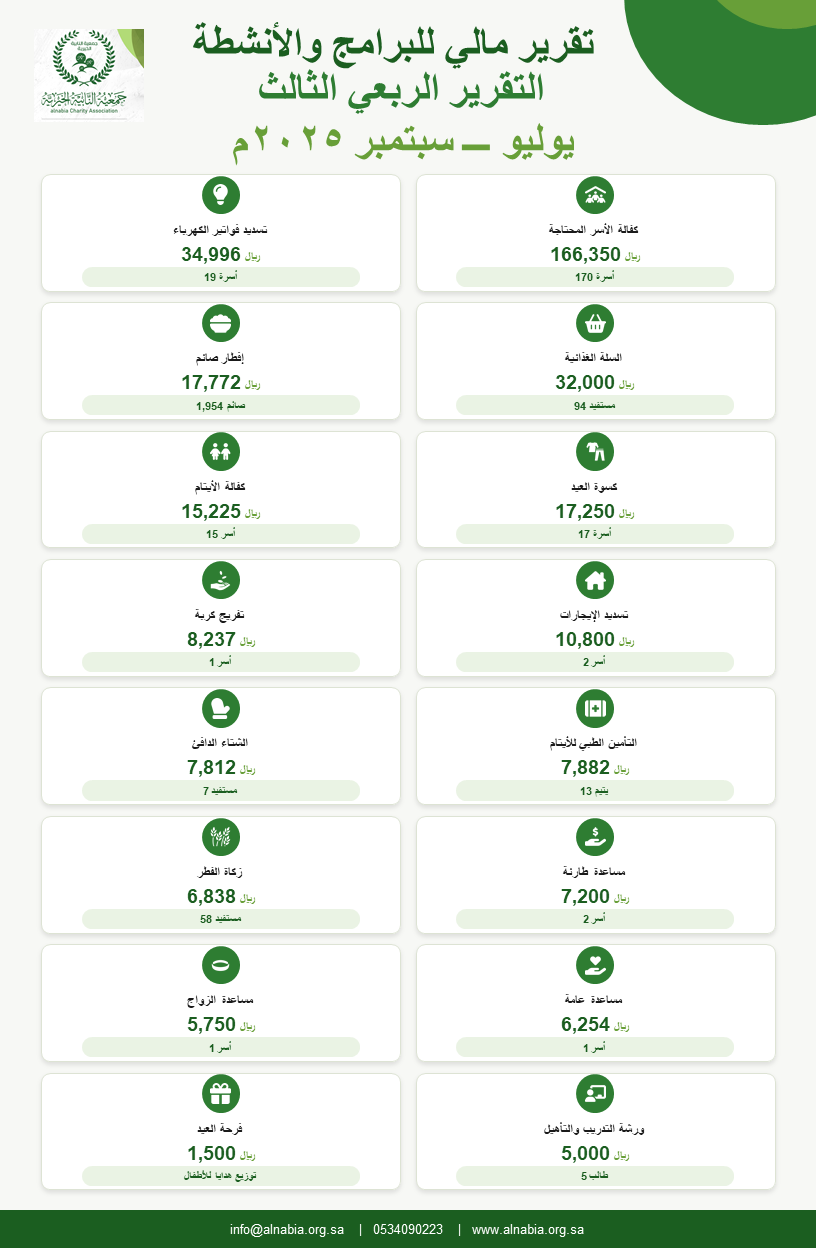Click the lightbulb electricity bills icon
The image size is (816, 1248).
pos(221,195)
